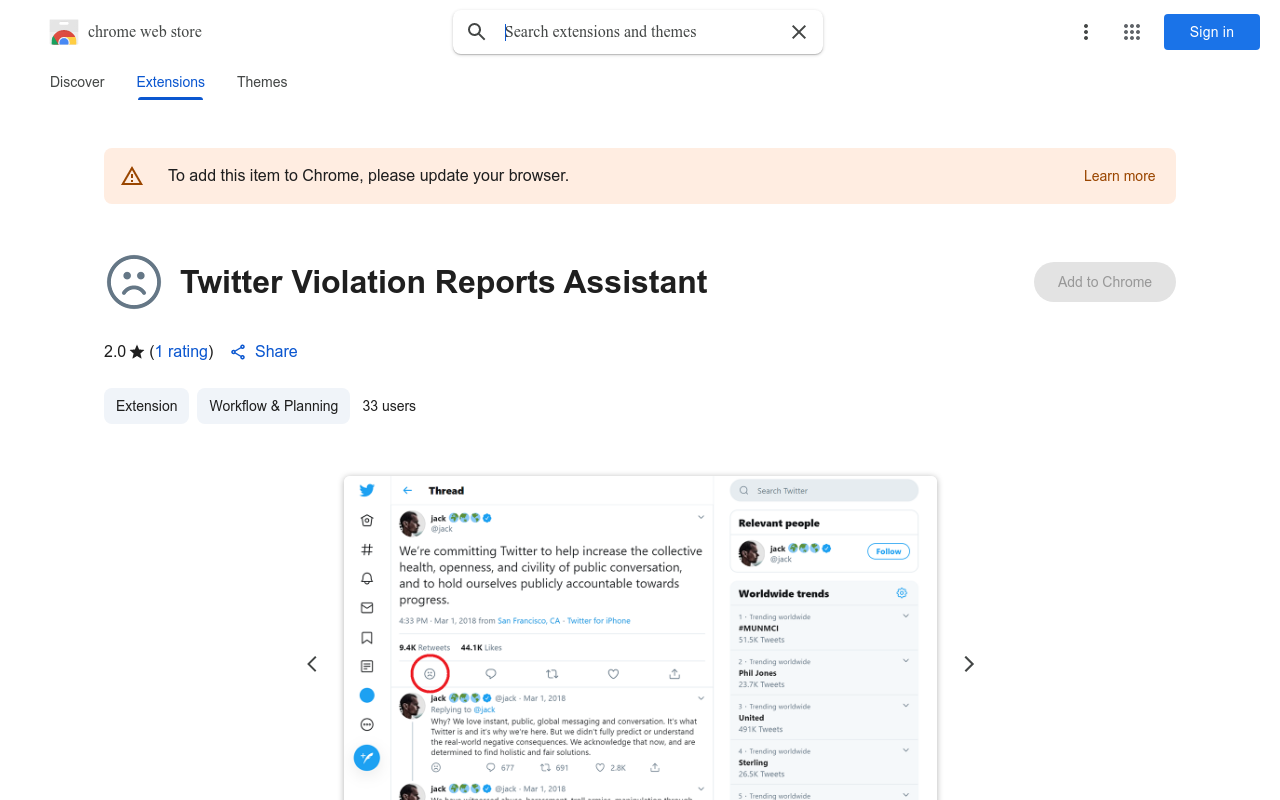Open the three-dot more options menu
The width and height of the screenshot is (1280, 800).
pyautogui.click(x=1086, y=32)
